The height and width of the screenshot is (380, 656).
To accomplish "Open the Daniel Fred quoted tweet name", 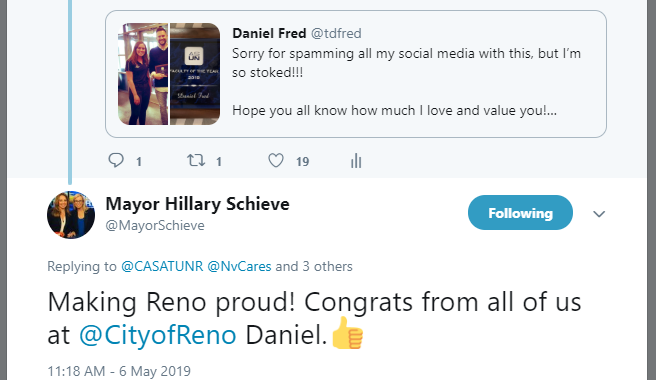I will pos(269,33).
